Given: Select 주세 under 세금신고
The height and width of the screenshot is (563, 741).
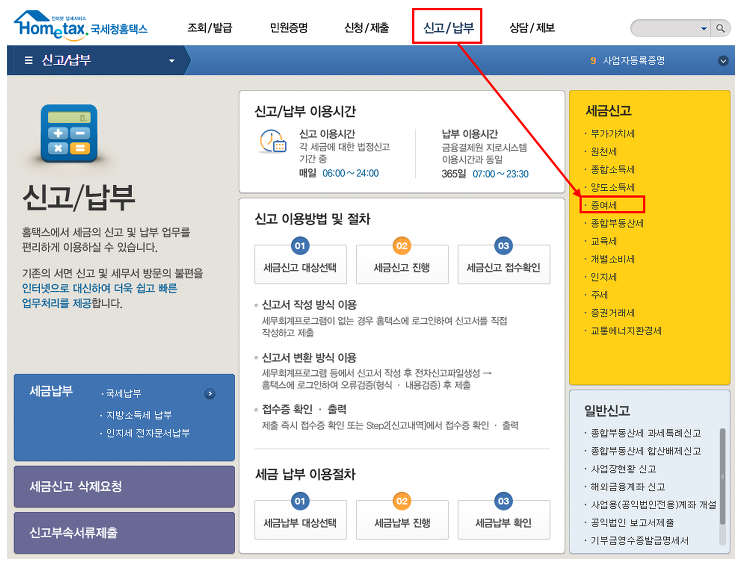Looking at the screenshot, I should pos(599,295).
